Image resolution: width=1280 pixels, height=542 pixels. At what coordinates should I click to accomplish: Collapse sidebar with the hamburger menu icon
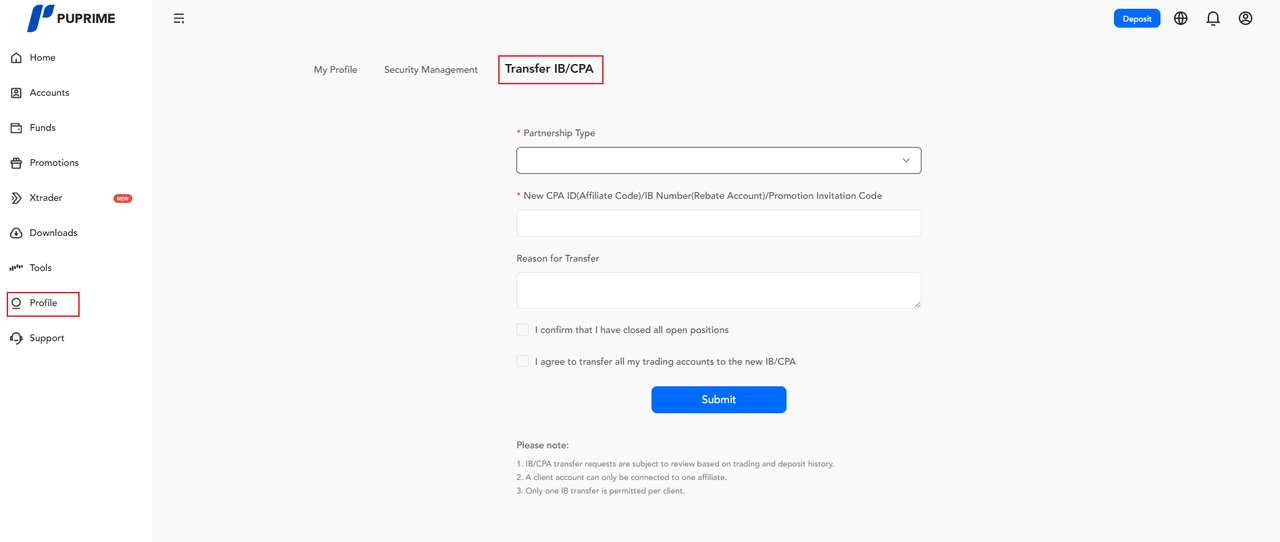coord(179,18)
